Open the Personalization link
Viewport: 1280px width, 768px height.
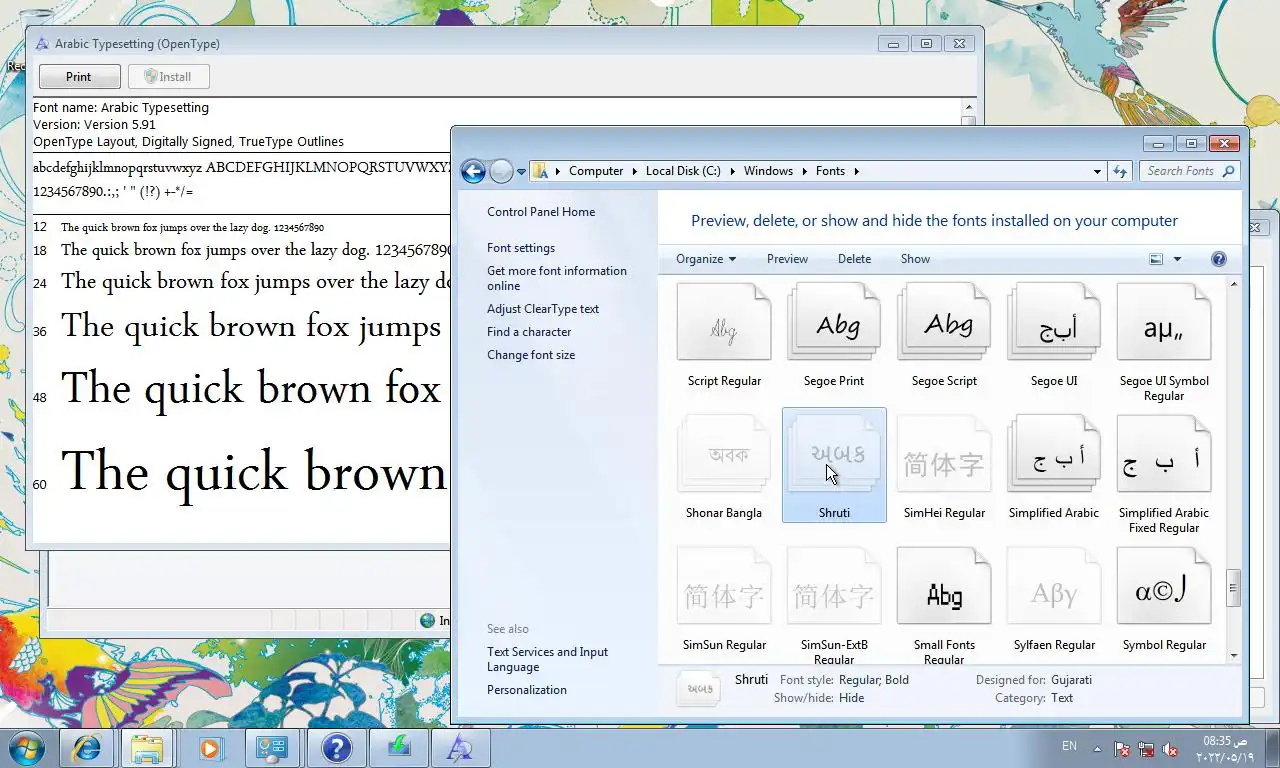[x=527, y=690]
